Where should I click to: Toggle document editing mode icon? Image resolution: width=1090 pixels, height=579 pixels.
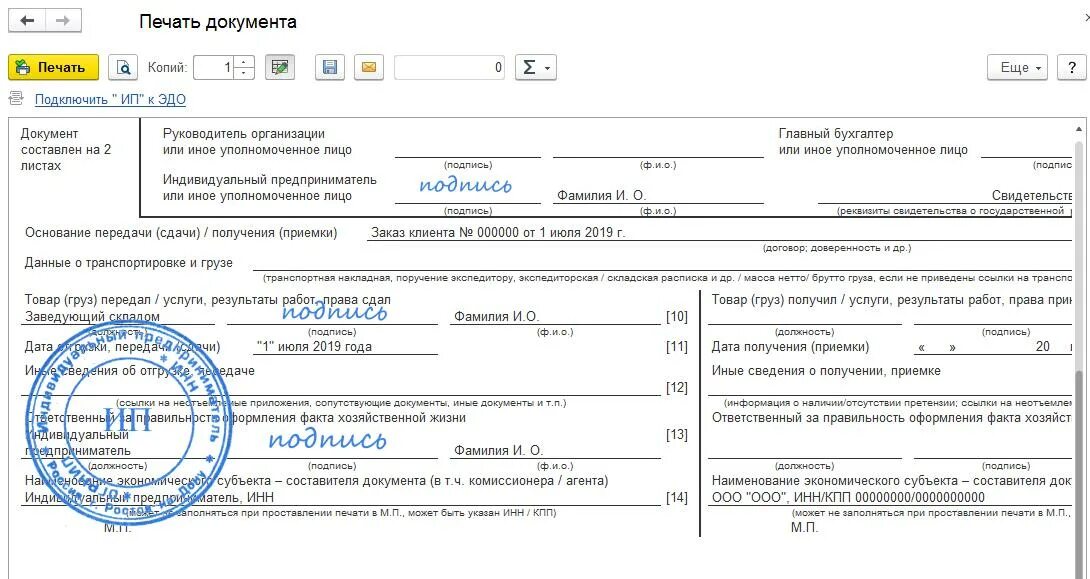pyautogui.click(x=280, y=67)
